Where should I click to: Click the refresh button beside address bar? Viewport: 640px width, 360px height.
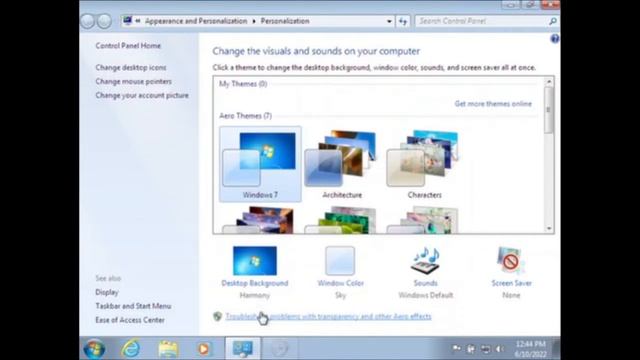point(403,21)
